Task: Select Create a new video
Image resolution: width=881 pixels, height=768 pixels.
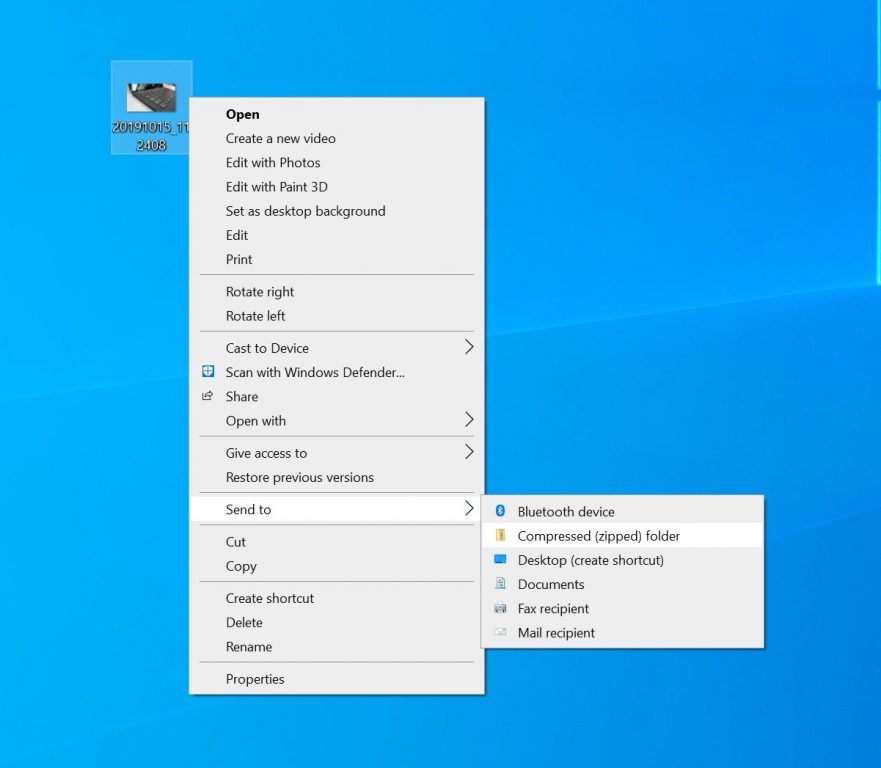Action: pyautogui.click(x=280, y=138)
